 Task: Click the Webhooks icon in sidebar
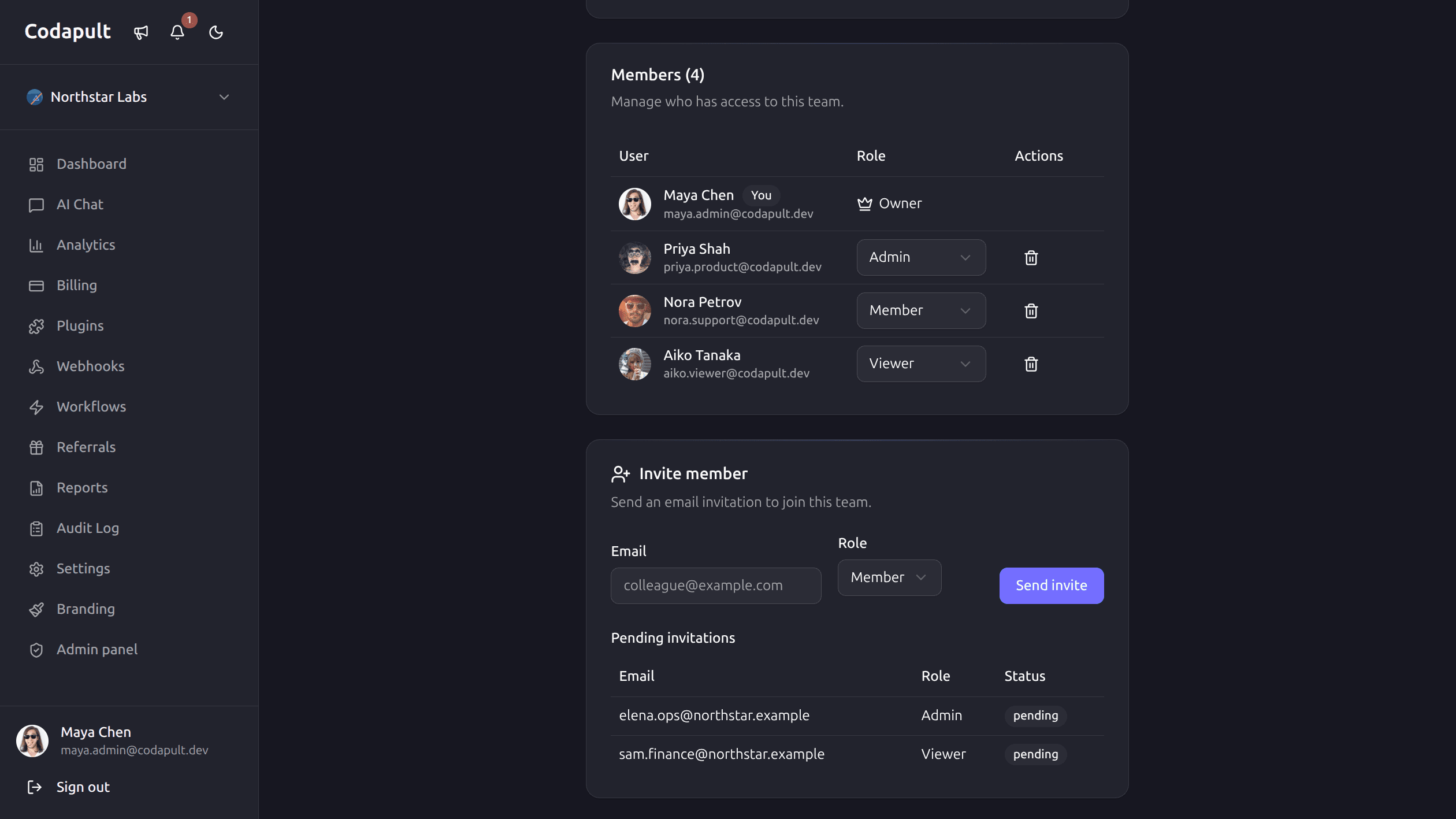point(36,367)
